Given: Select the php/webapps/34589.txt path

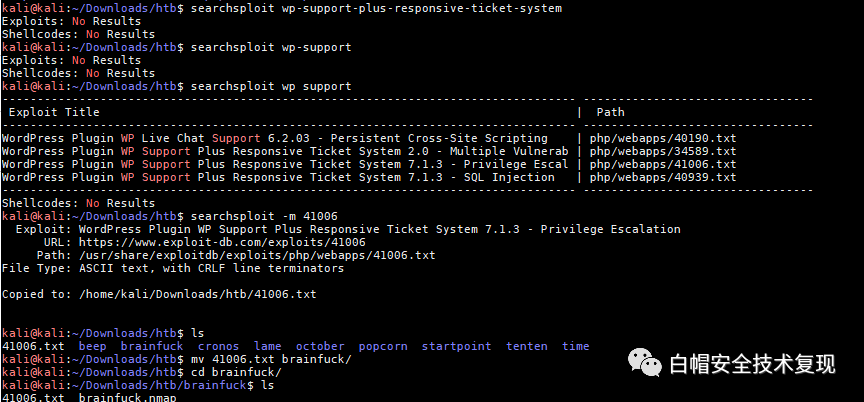Looking at the screenshot, I should pos(662,151).
